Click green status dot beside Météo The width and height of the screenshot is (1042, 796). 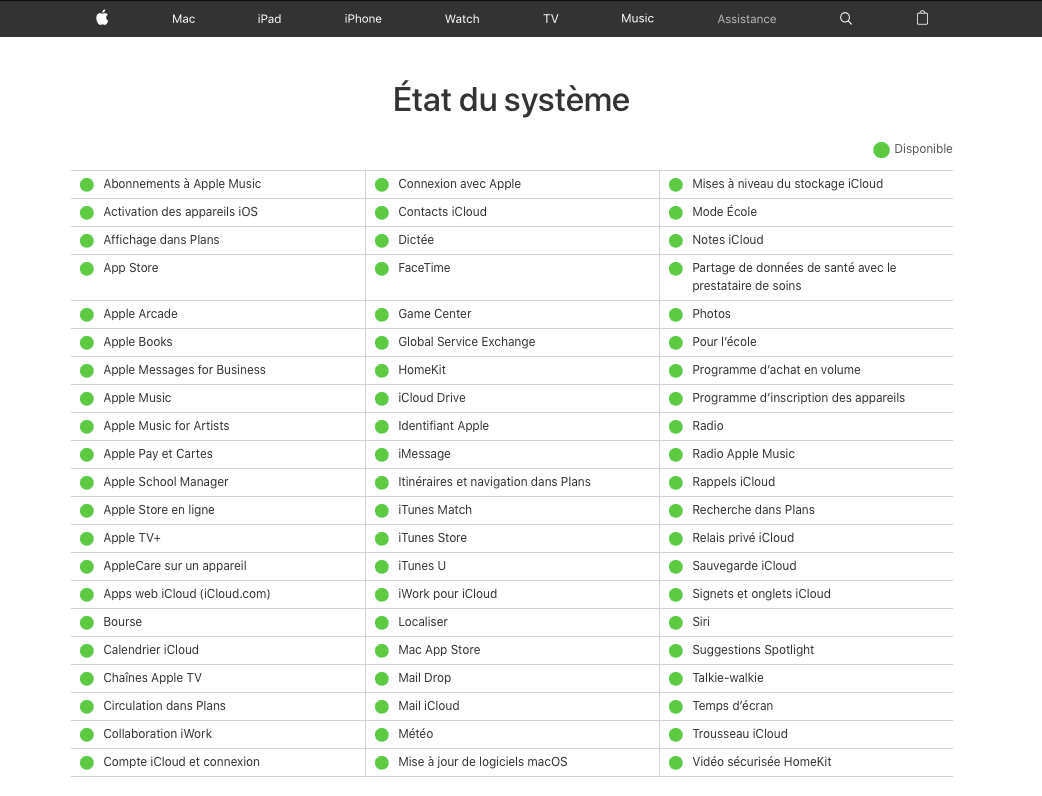pyautogui.click(x=381, y=734)
